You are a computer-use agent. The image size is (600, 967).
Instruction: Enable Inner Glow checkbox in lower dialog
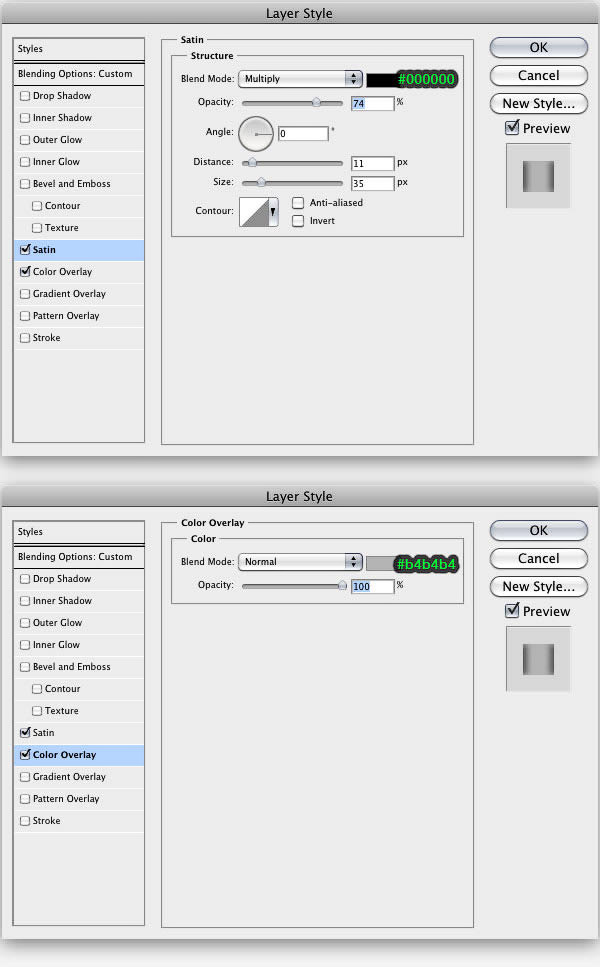point(25,644)
